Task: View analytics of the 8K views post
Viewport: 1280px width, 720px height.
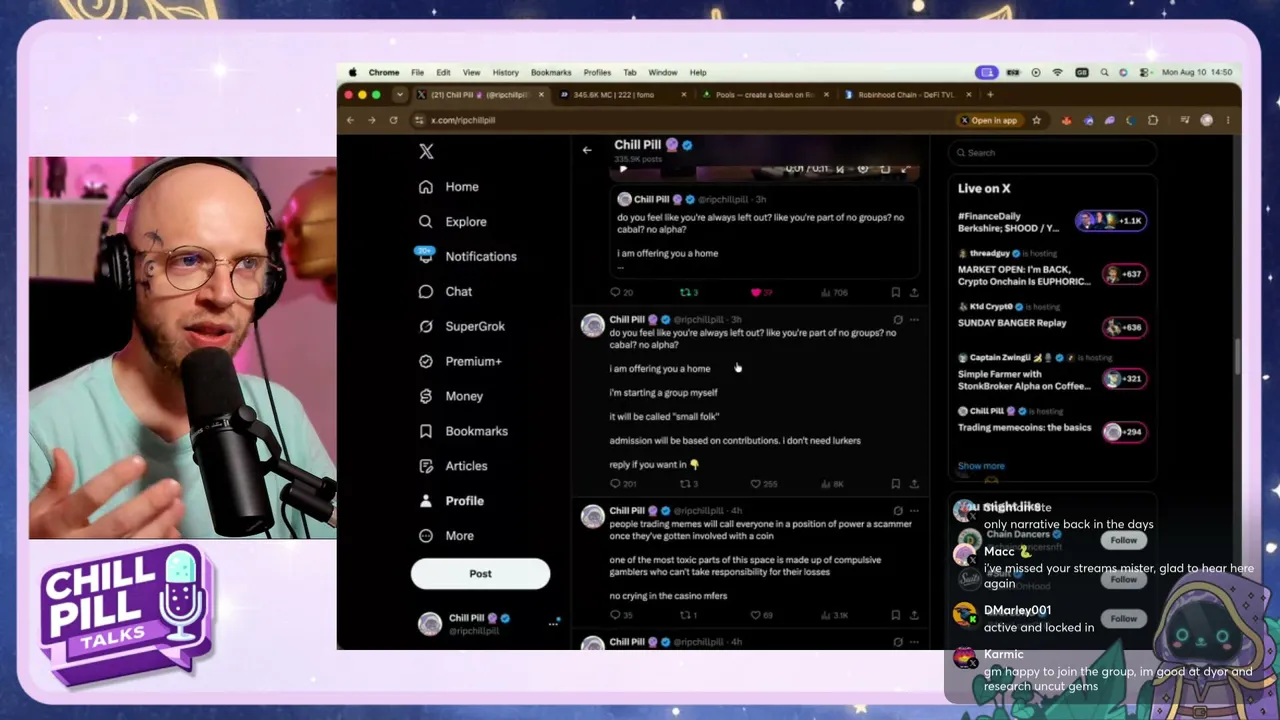Action: click(832, 484)
